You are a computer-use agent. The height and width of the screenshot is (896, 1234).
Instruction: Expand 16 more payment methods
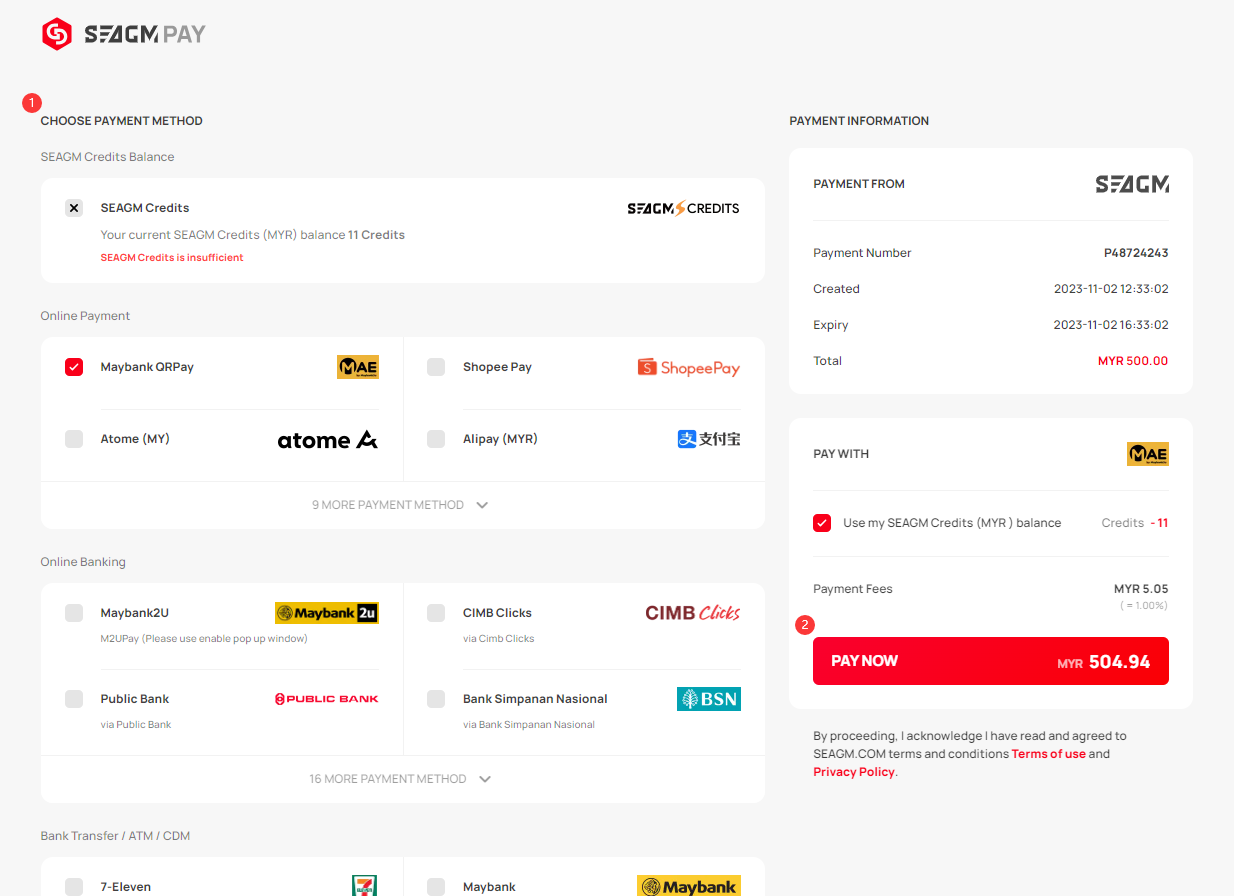tap(402, 779)
